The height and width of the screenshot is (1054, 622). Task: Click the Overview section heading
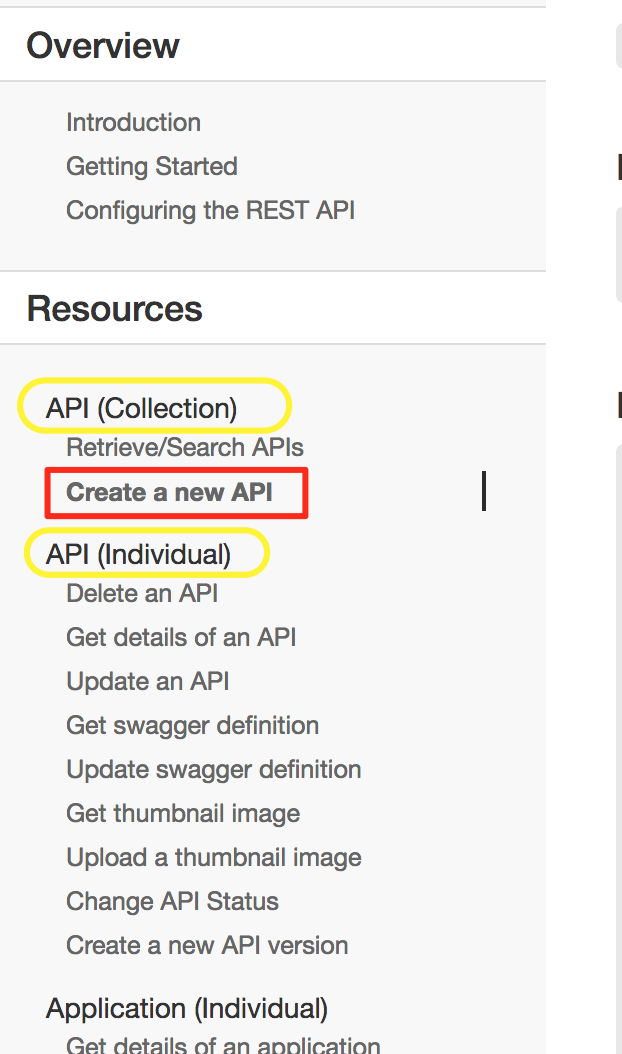point(103,45)
